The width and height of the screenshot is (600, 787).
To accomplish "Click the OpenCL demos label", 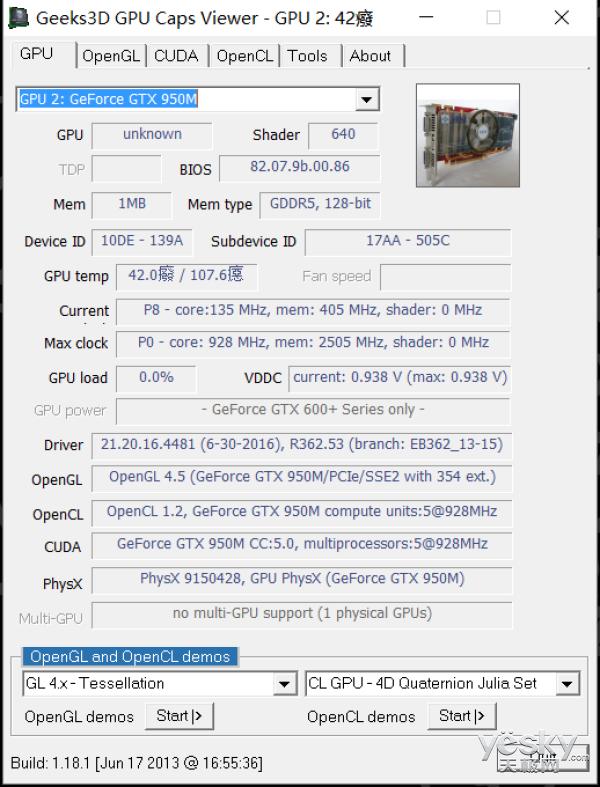I will 362,717.
